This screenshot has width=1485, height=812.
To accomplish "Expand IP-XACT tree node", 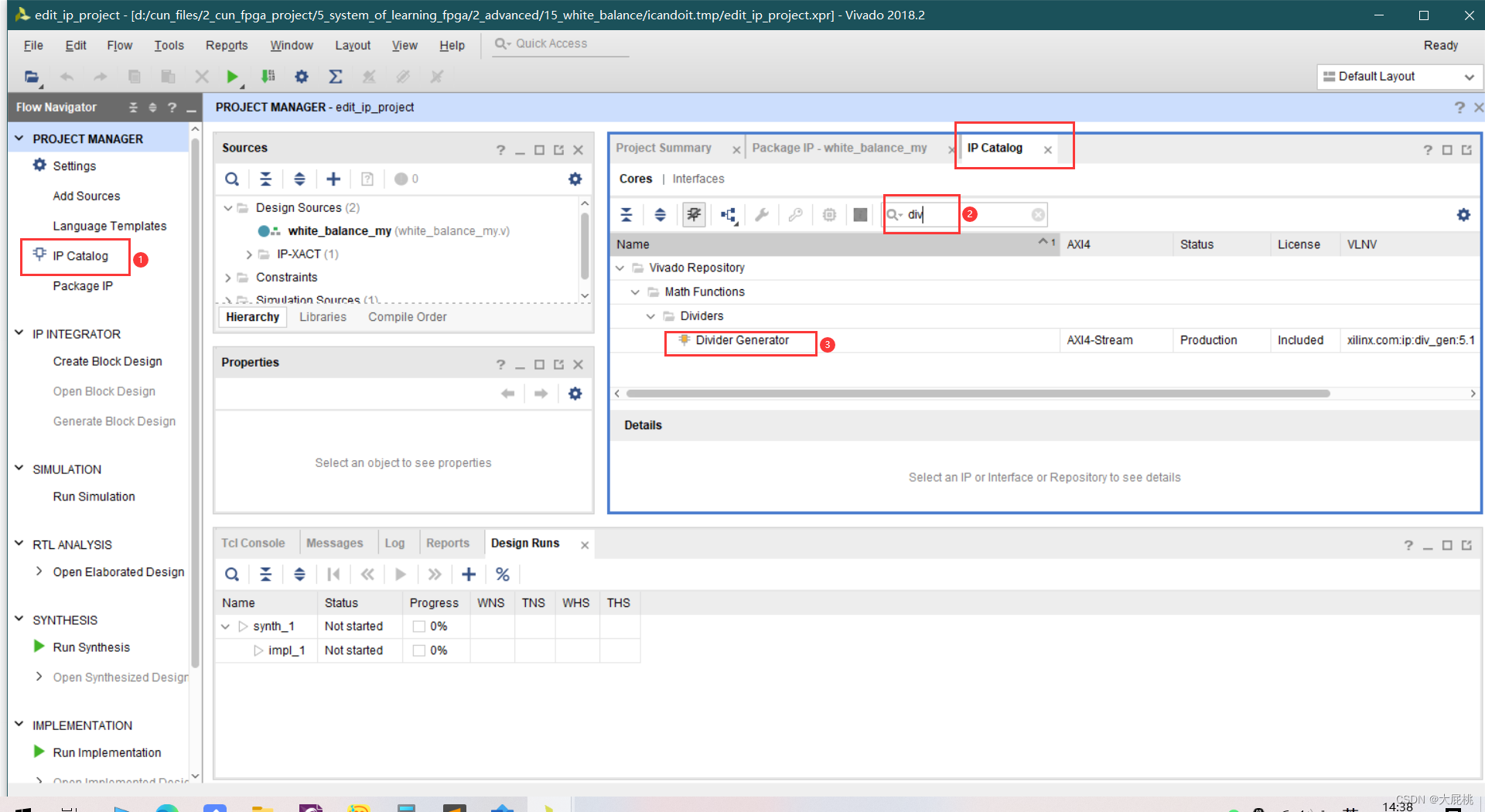I will (x=249, y=254).
